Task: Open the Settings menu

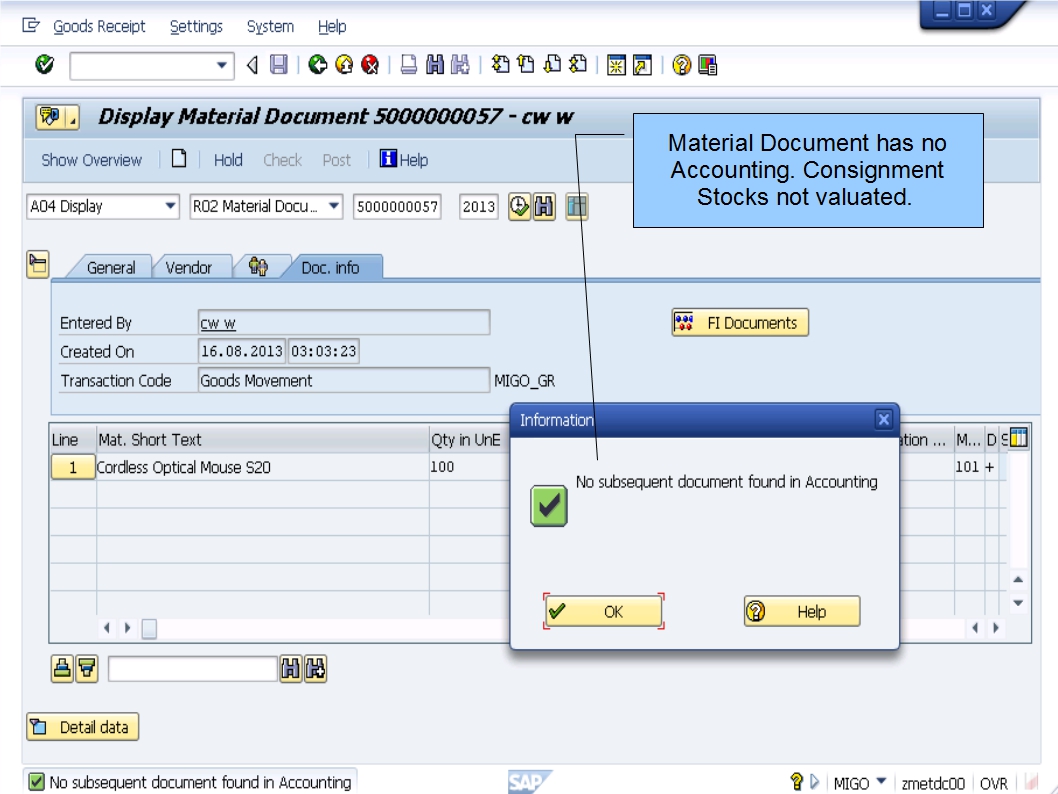Action: pyautogui.click(x=196, y=26)
